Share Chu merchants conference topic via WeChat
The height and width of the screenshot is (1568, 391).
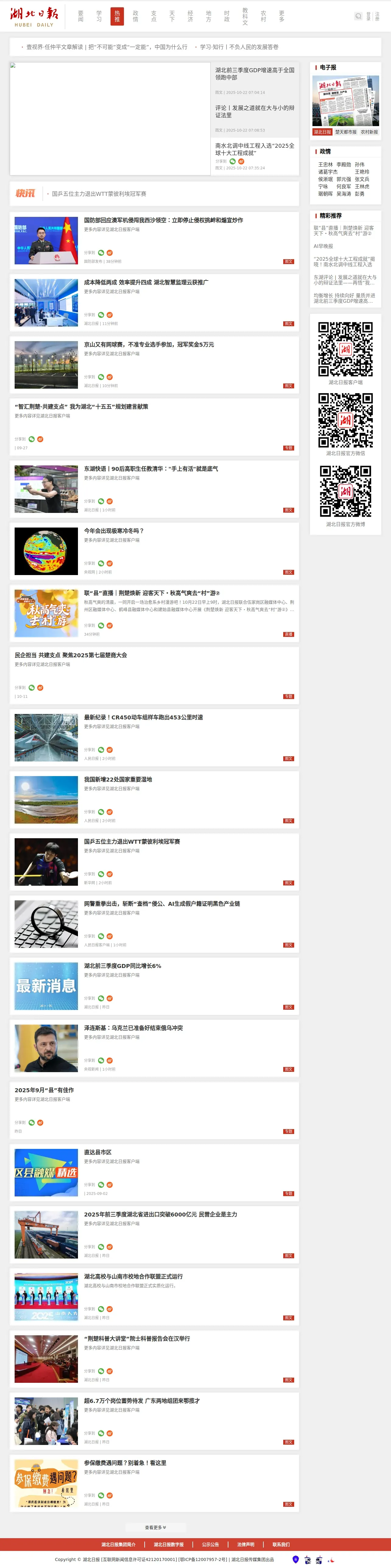tap(32, 687)
